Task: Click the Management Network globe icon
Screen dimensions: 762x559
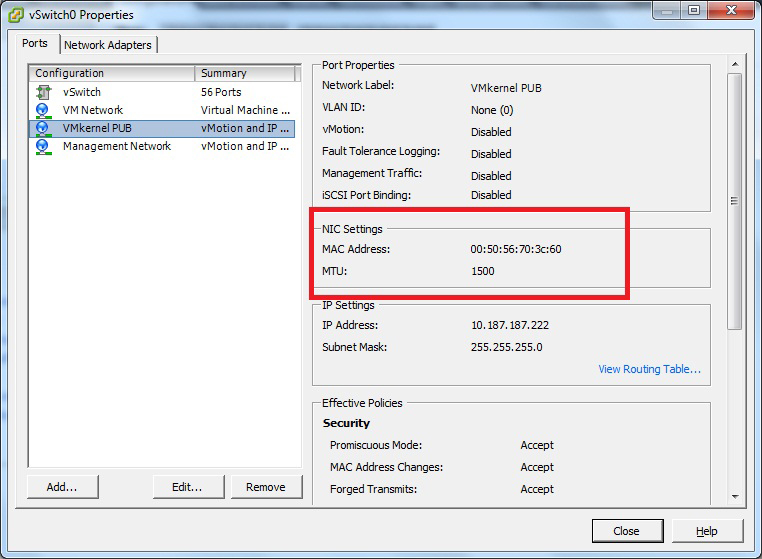Action: pos(43,147)
